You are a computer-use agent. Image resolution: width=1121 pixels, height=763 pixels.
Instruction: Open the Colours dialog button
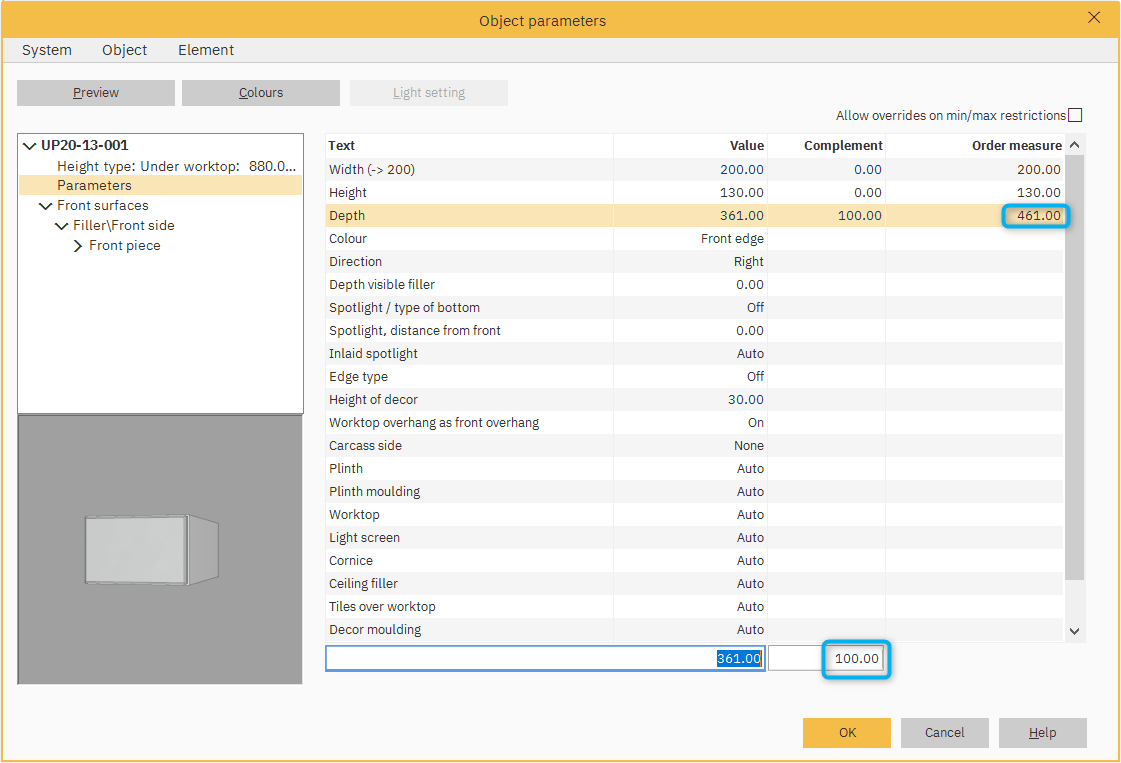click(261, 93)
